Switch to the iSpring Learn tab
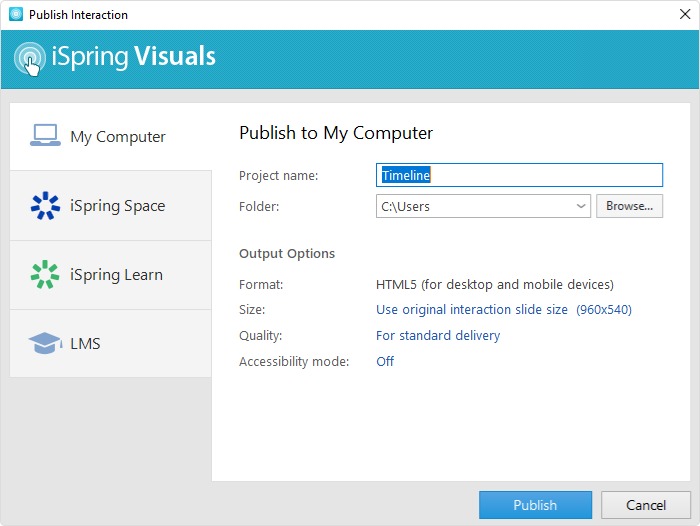This screenshot has height=526, width=700. click(x=116, y=275)
